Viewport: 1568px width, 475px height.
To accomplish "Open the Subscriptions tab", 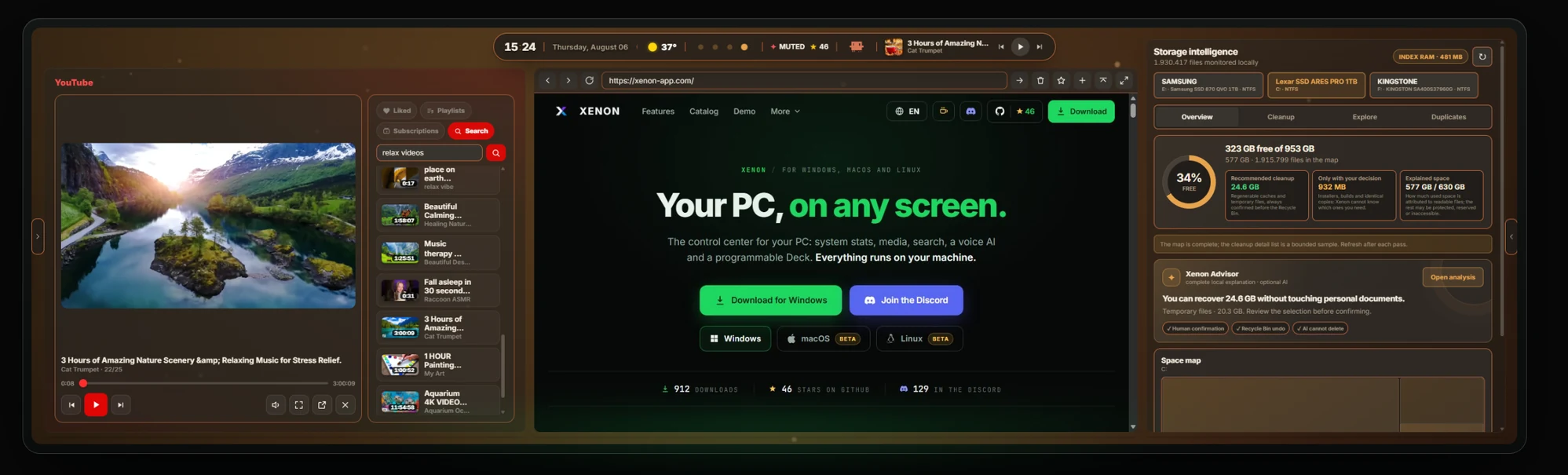I will [411, 131].
